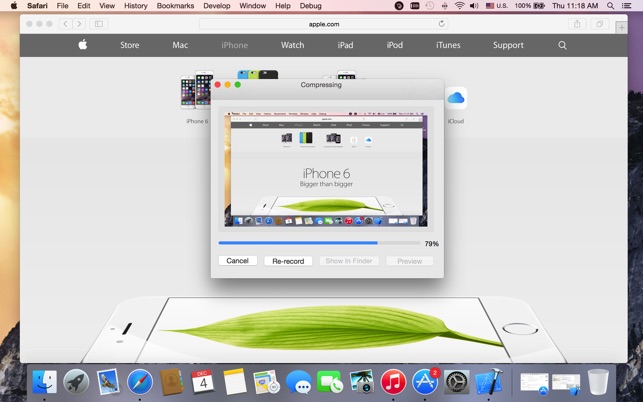Open App Store icon with badge
The width and height of the screenshot is (643, 402).
(x=425, y=382)
